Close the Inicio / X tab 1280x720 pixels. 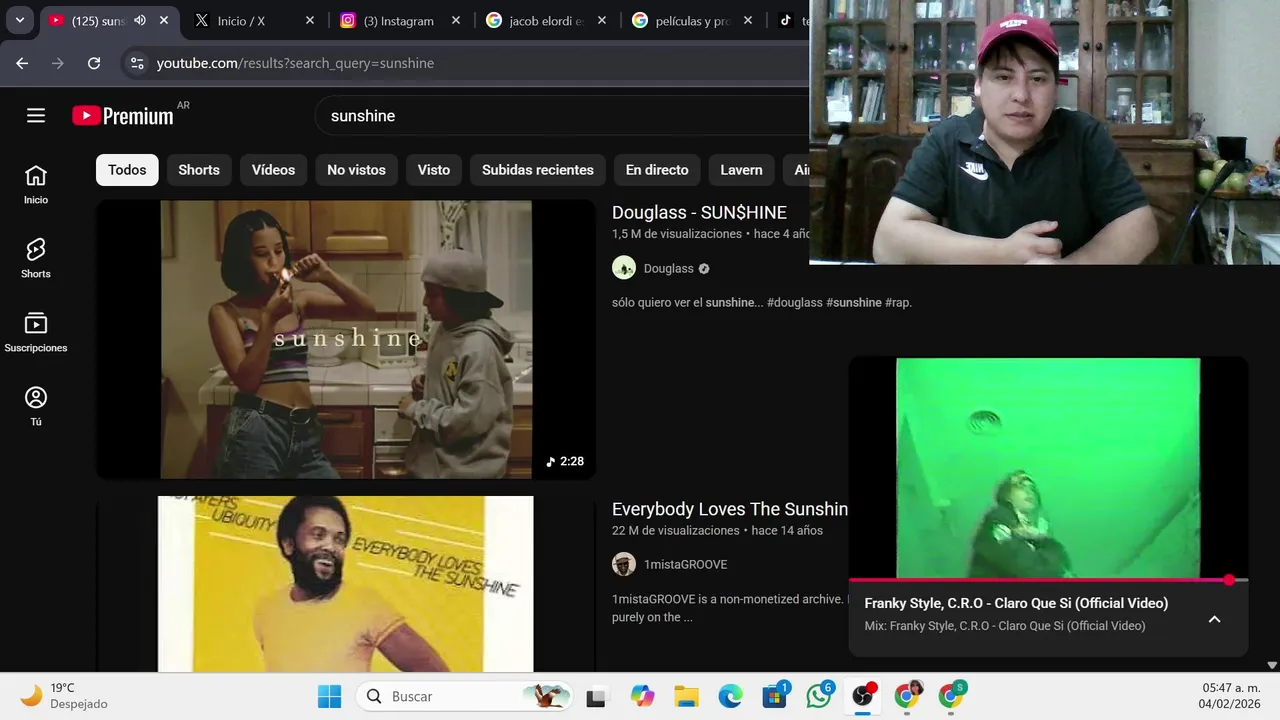[310, 20]
